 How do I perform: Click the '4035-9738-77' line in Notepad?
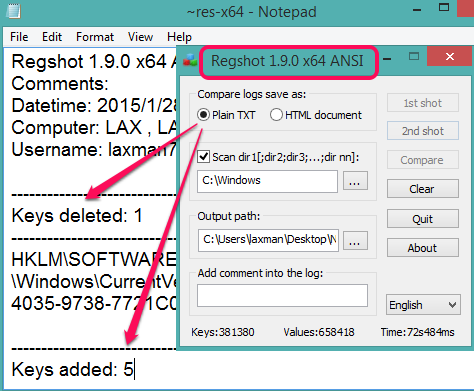point(94,303)
